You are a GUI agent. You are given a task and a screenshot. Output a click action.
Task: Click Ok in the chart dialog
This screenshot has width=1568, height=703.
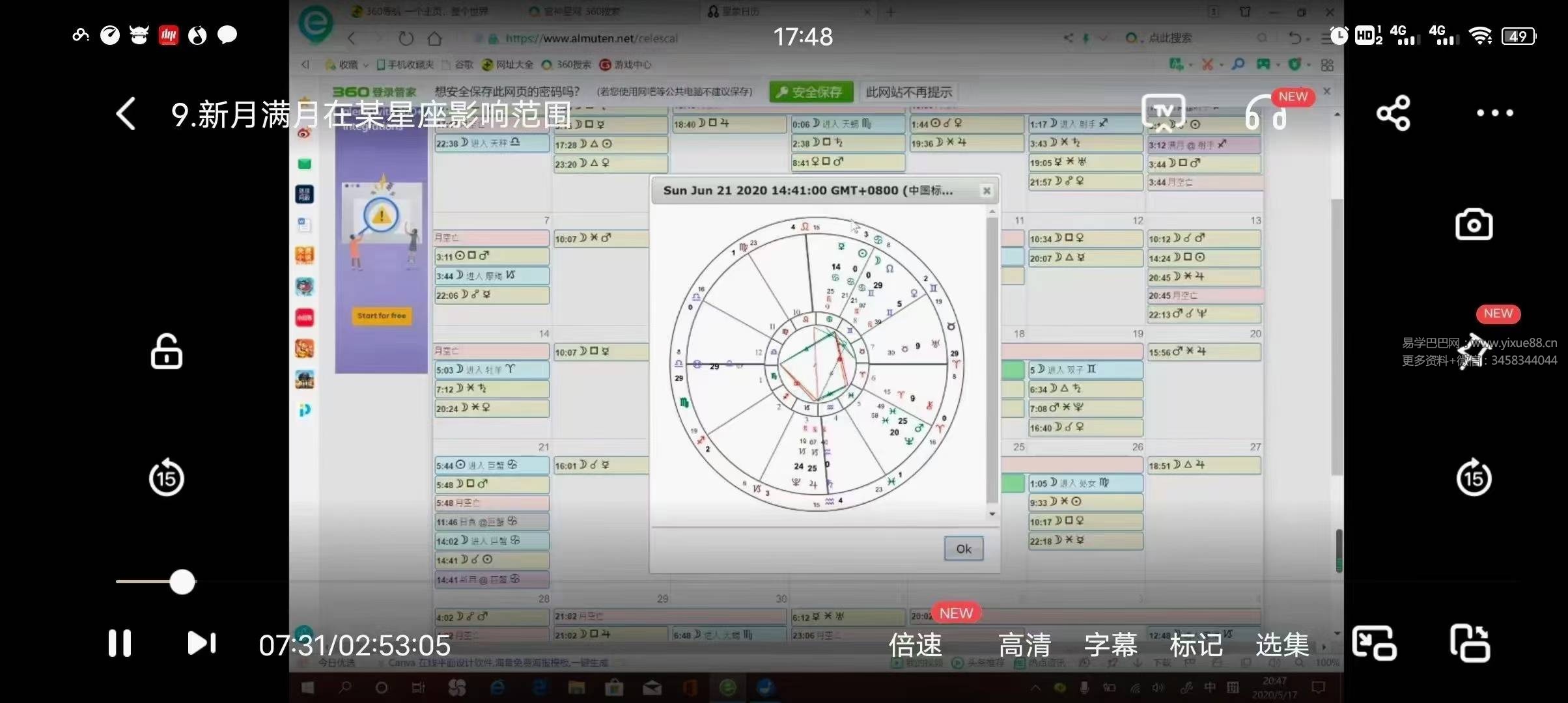click(963, 549)
